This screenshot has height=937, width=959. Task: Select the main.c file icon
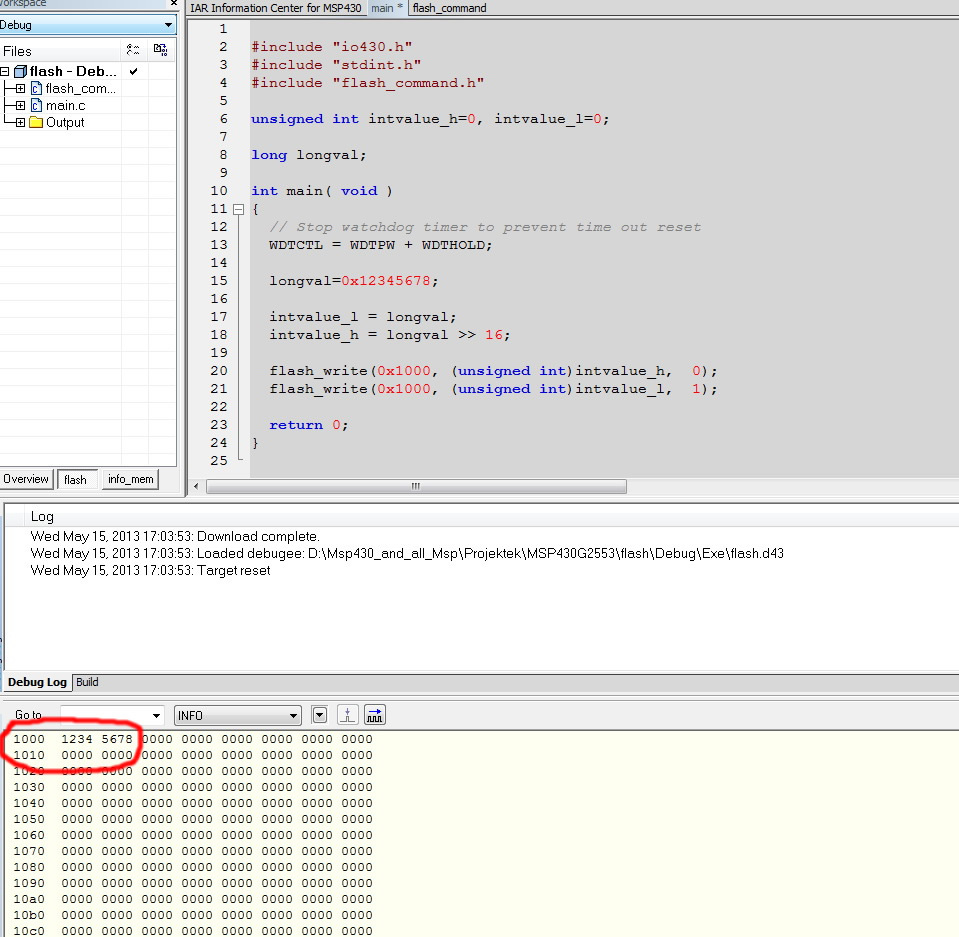[36, 105]
